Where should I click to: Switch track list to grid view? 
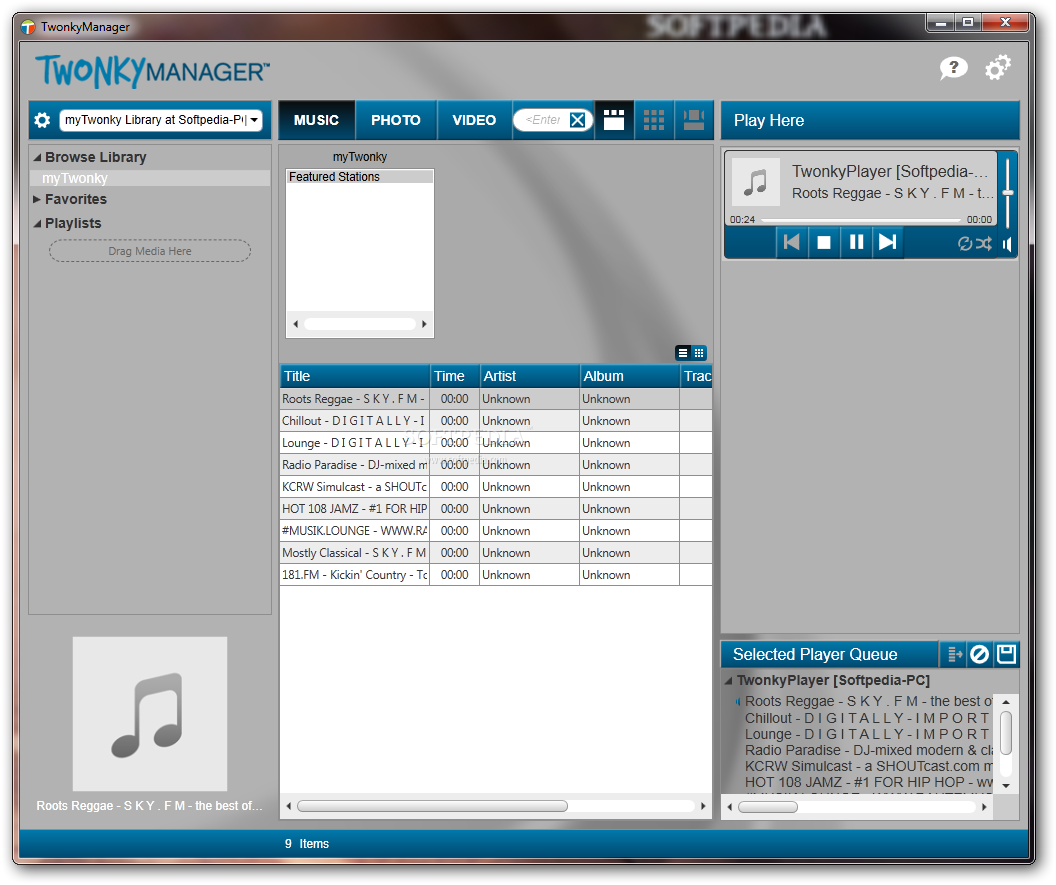point(699,352)
